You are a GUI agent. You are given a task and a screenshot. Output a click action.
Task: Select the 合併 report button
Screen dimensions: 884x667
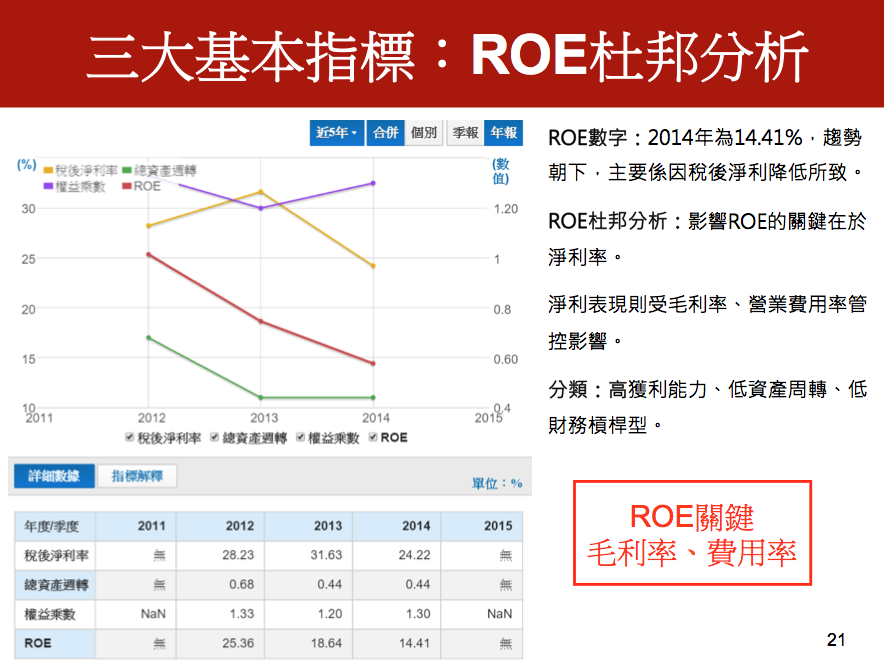pyautogui.click(x=385, y=132)
